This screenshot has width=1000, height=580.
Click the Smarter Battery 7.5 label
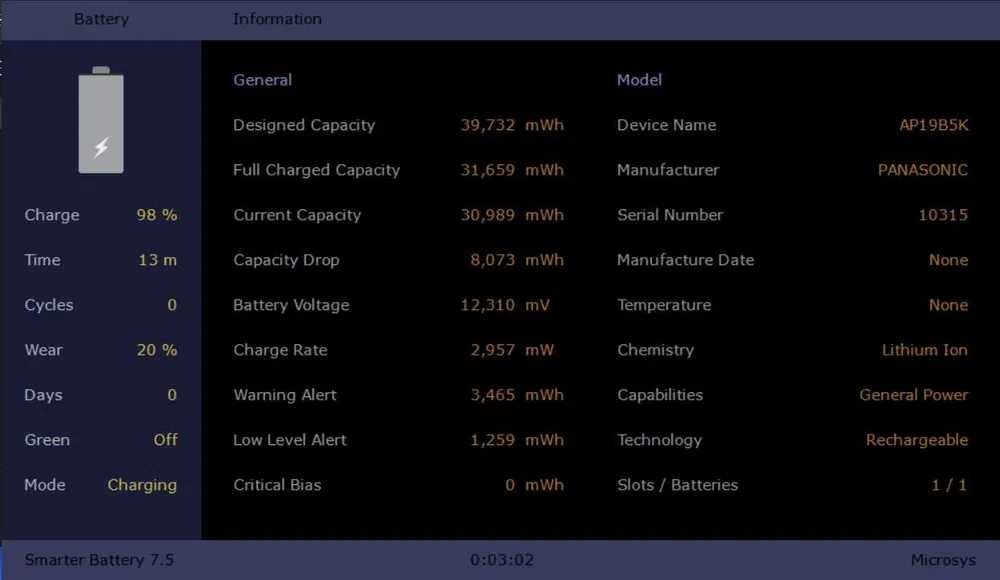tap(99, 560)
